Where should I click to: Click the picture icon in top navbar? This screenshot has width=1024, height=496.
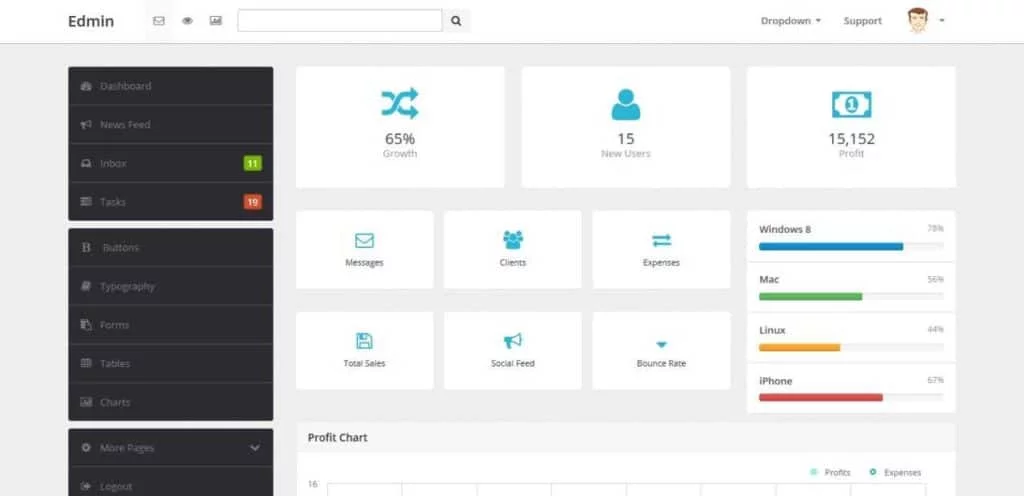(x=215, y=21)
